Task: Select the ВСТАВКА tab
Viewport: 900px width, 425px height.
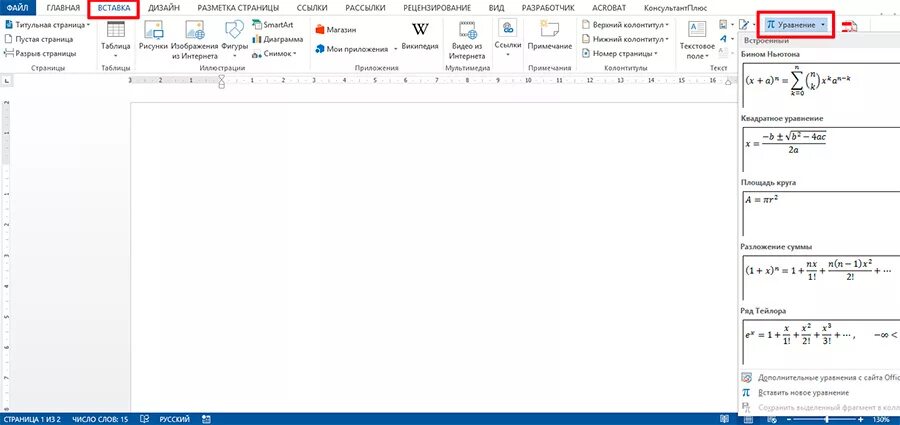Action: pos(114,8)
